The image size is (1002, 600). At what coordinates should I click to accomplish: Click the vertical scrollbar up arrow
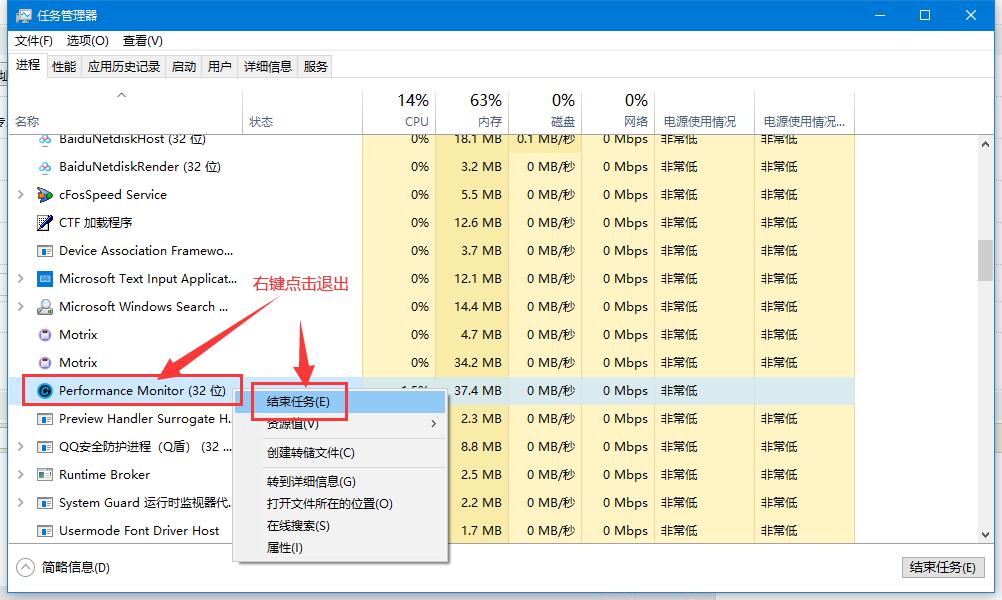tap(985, 145)
